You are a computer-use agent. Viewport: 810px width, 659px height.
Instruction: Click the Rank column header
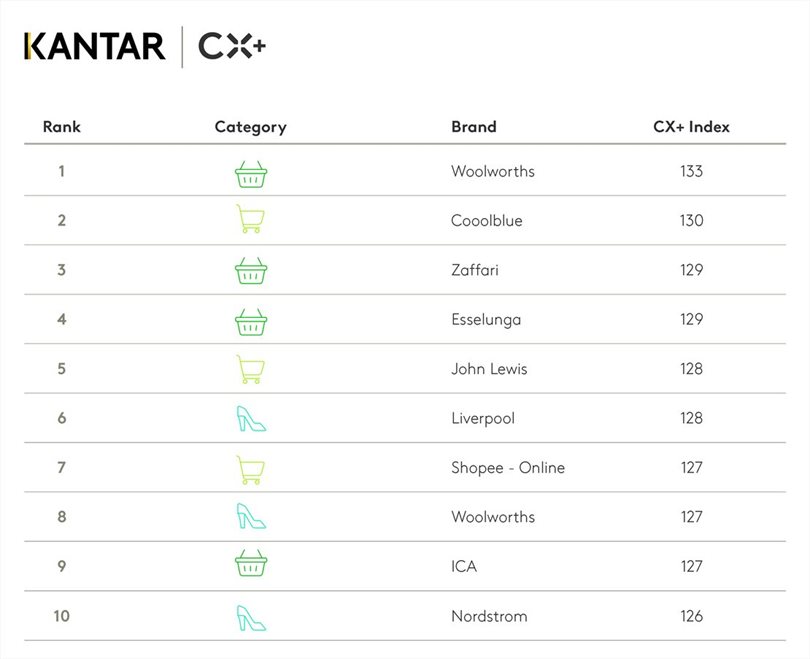(x=62, y=127)
